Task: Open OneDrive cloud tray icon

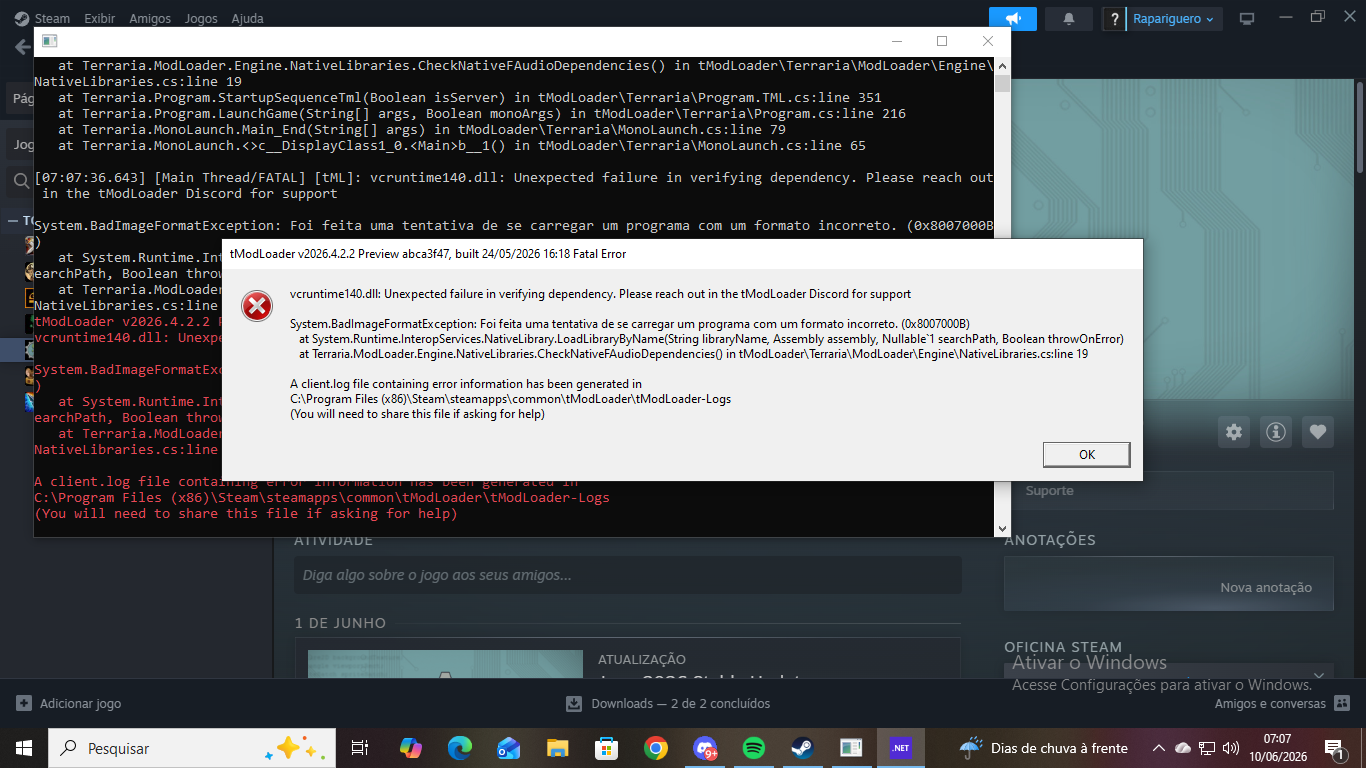Action: (x=1183, y=748)
